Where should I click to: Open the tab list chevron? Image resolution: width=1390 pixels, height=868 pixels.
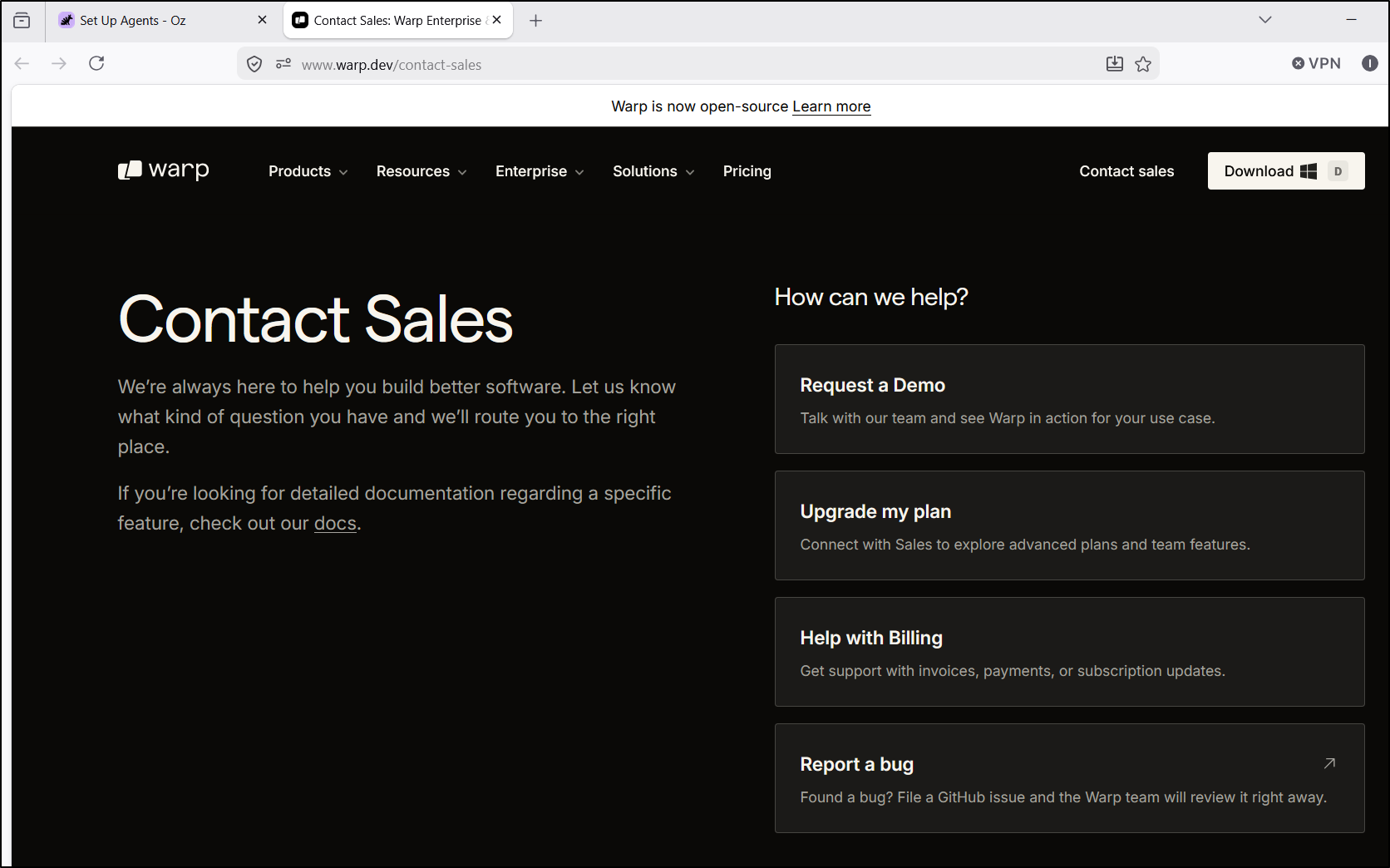pos(1265,20)
